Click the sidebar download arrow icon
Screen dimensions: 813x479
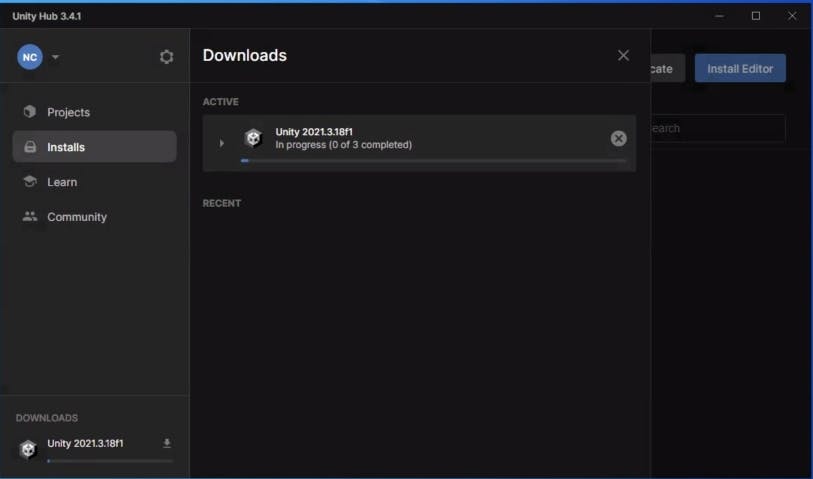(166, 443)
